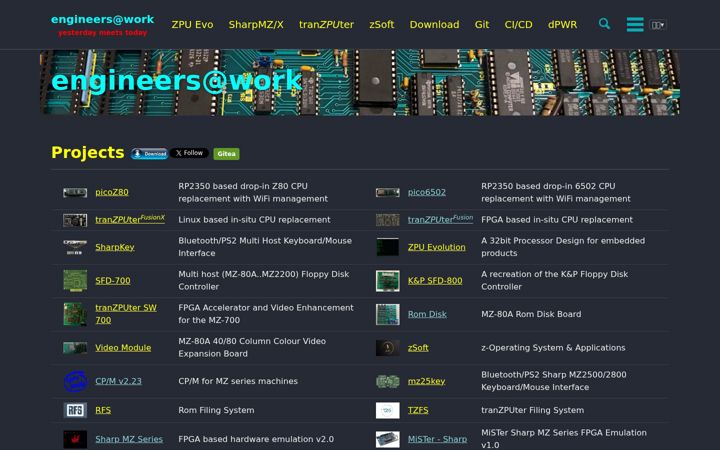Click the RFS logo icon
The height and width of the screenshot is (450, 720).
click(x=75, y=410)
